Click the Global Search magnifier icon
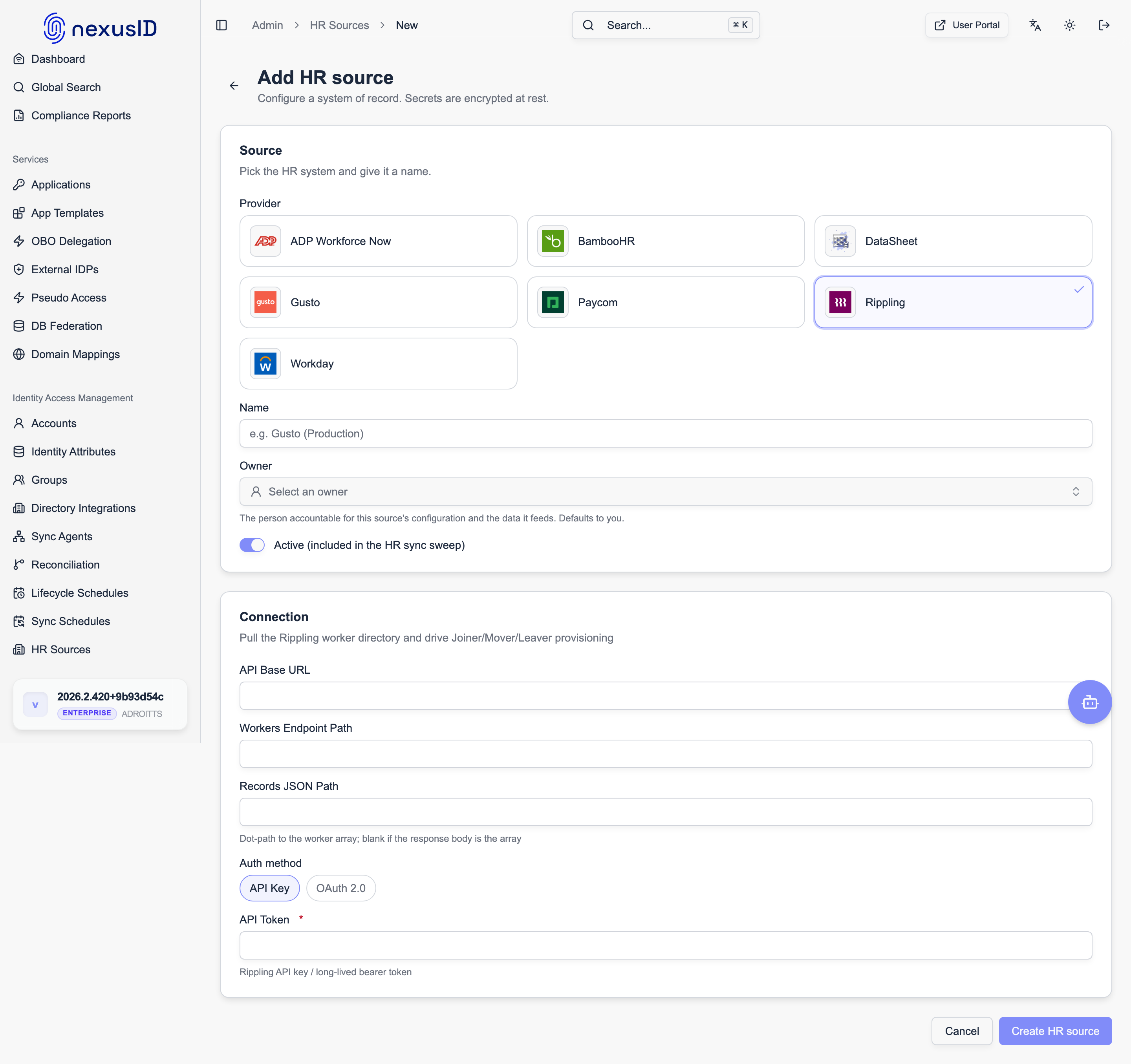 pos(19,87)
